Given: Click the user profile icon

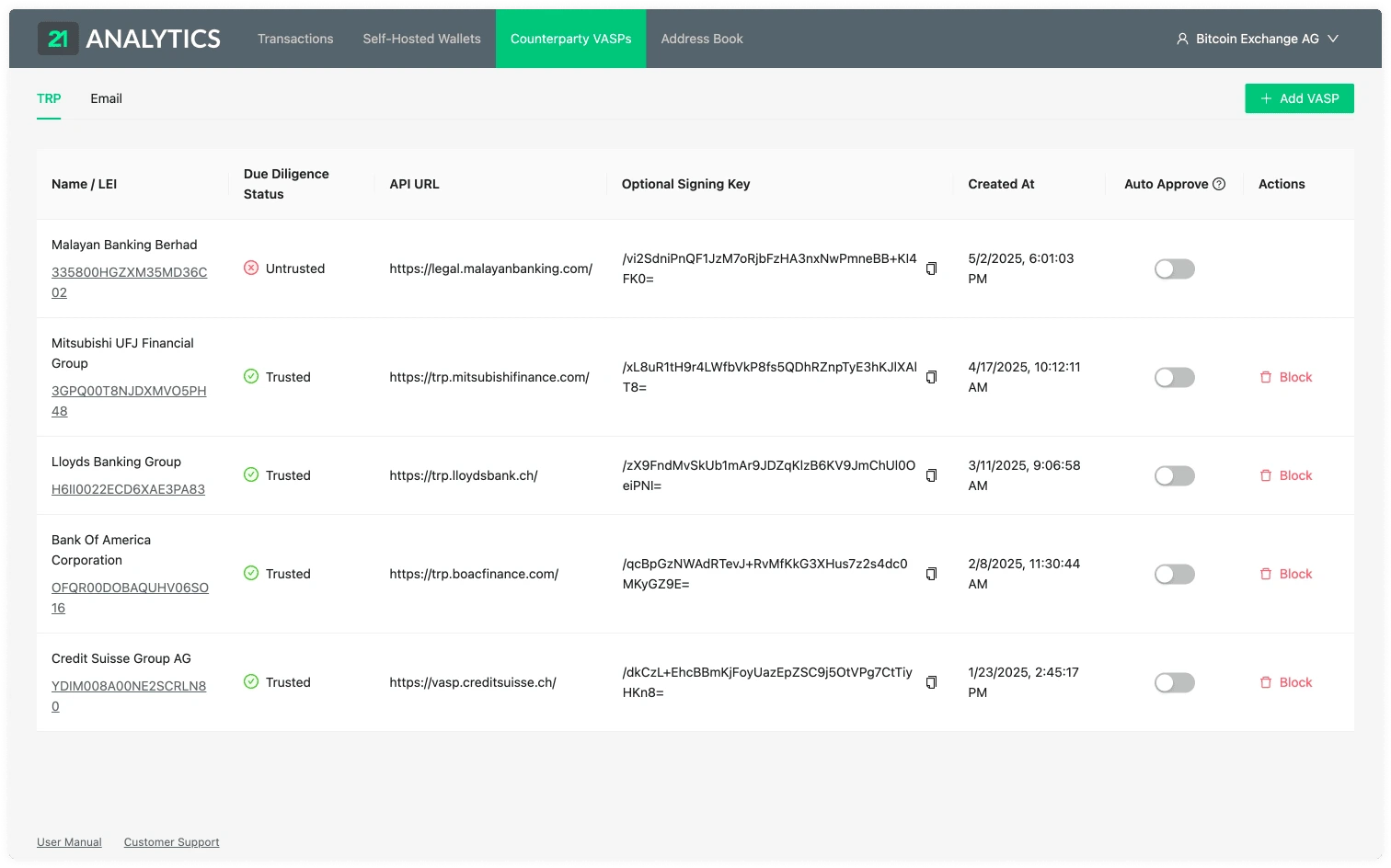Looking at the screenshot, I should tap(1182, 39).
